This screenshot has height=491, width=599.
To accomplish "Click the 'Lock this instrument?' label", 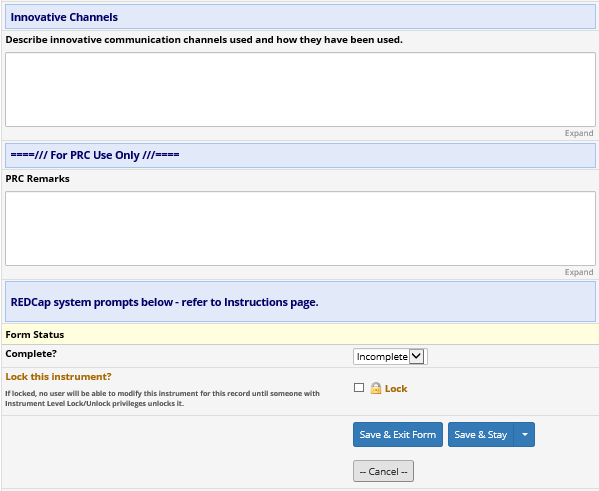I will click(x=58, y=377).
